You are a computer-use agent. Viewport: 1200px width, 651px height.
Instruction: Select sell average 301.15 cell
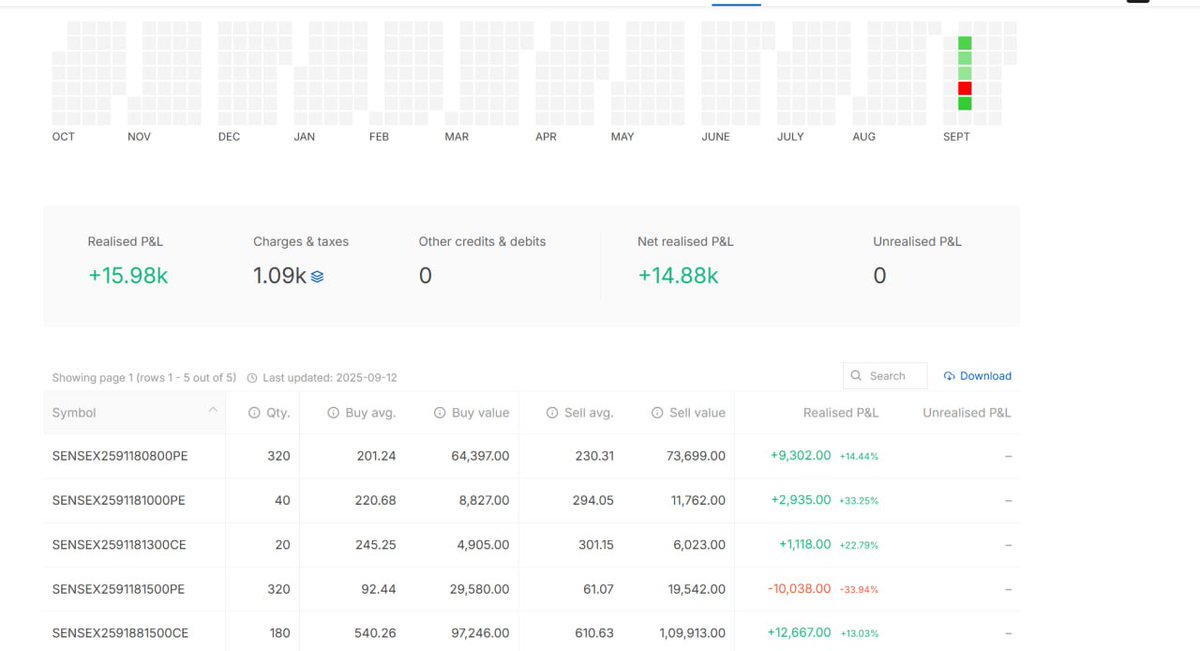point(594,545)
